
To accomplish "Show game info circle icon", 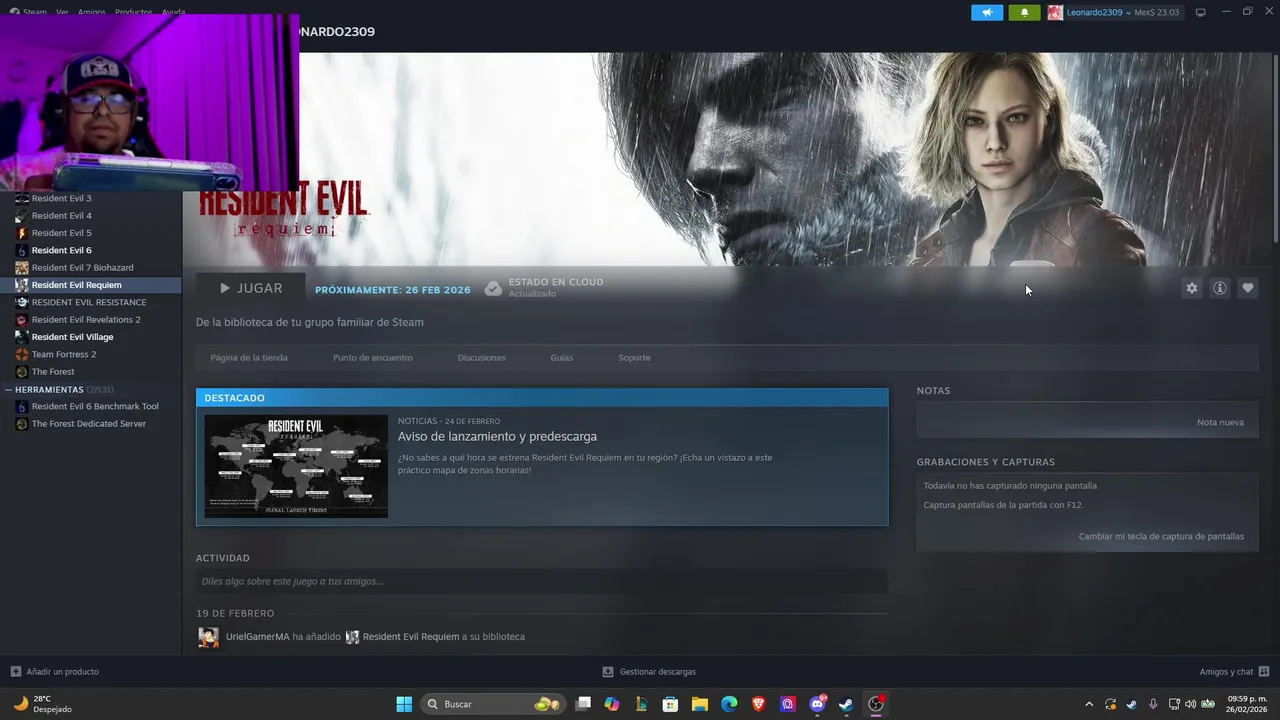I will point(1220,288).
